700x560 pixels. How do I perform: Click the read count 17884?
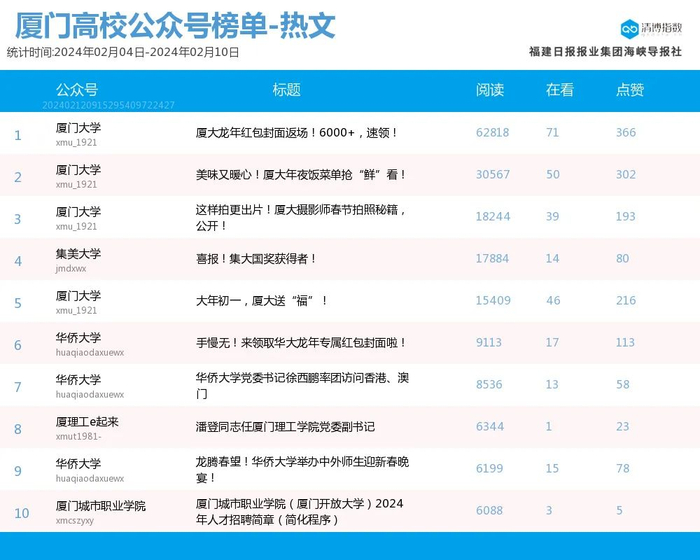[492, 259]
